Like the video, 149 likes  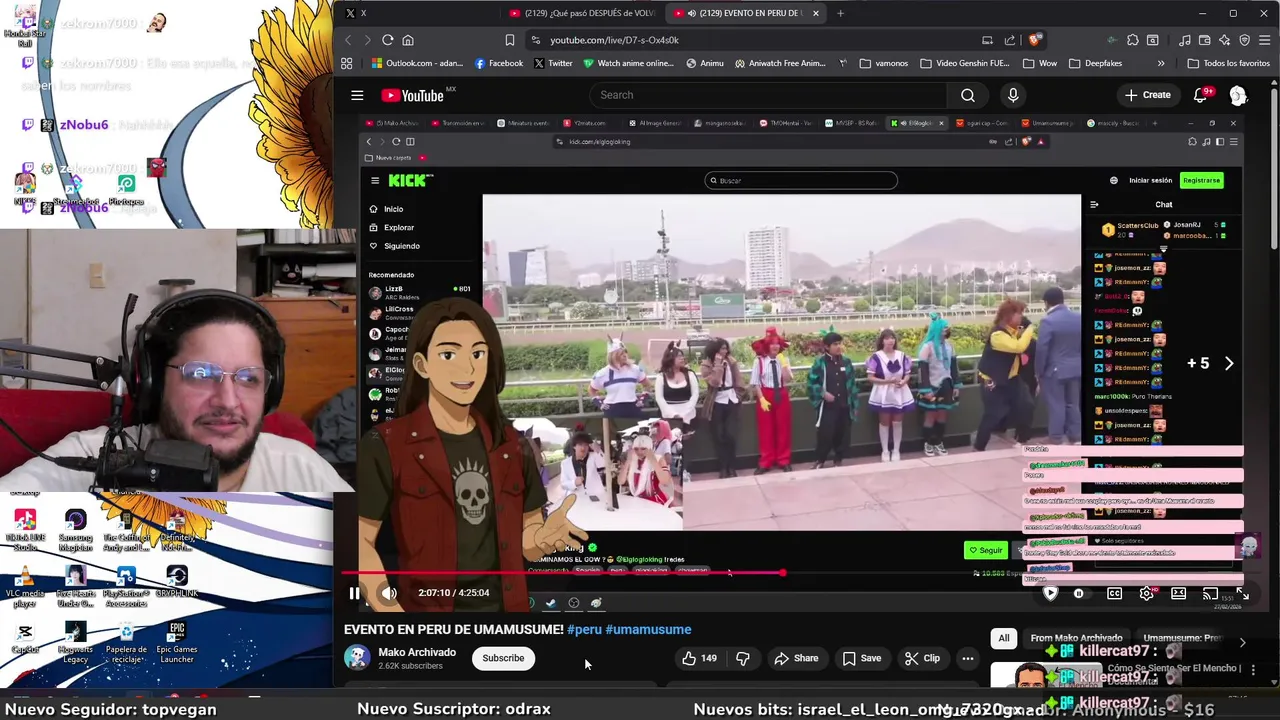(699, 658)
